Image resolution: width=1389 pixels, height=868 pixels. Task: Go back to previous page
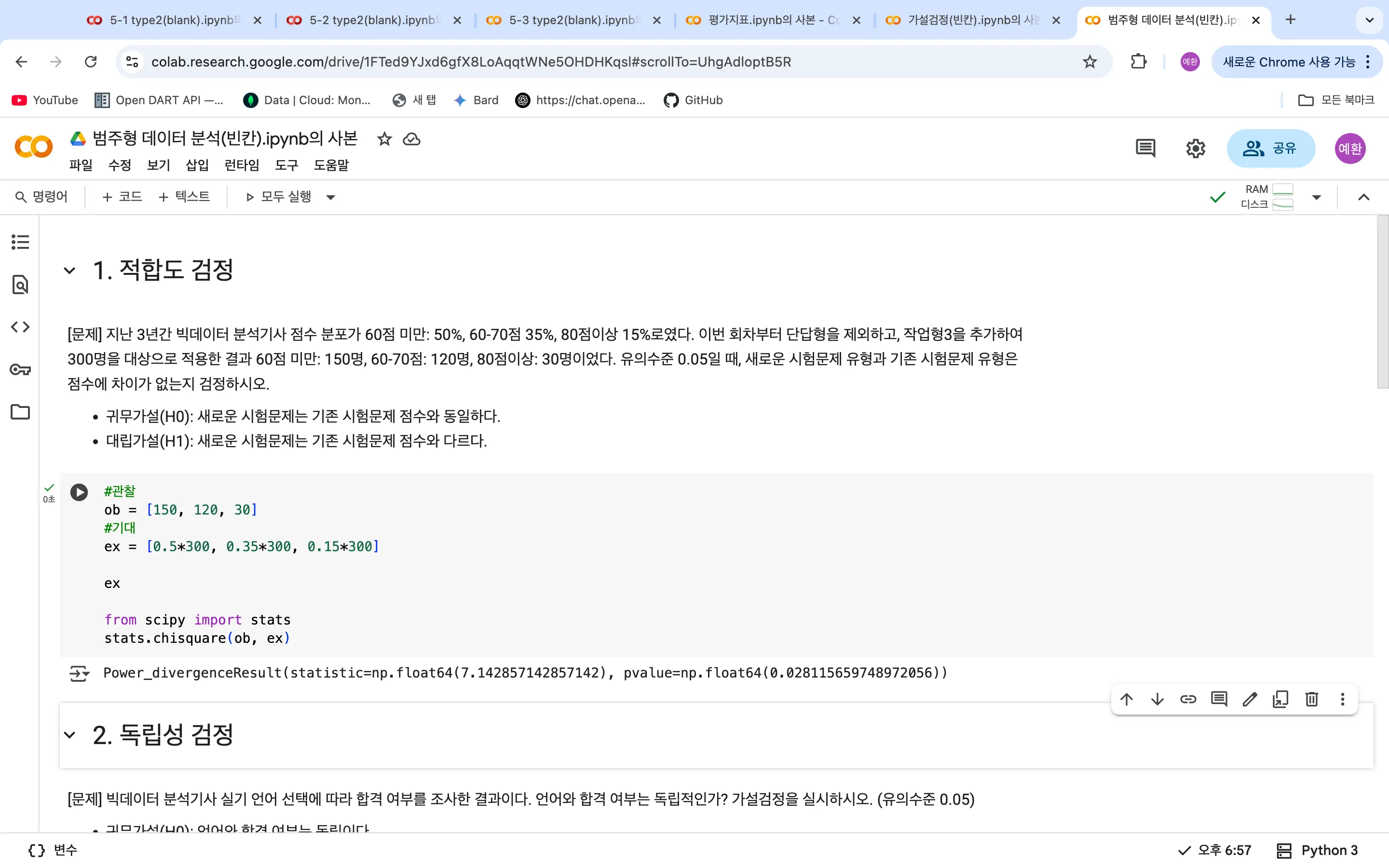(21, 61)
